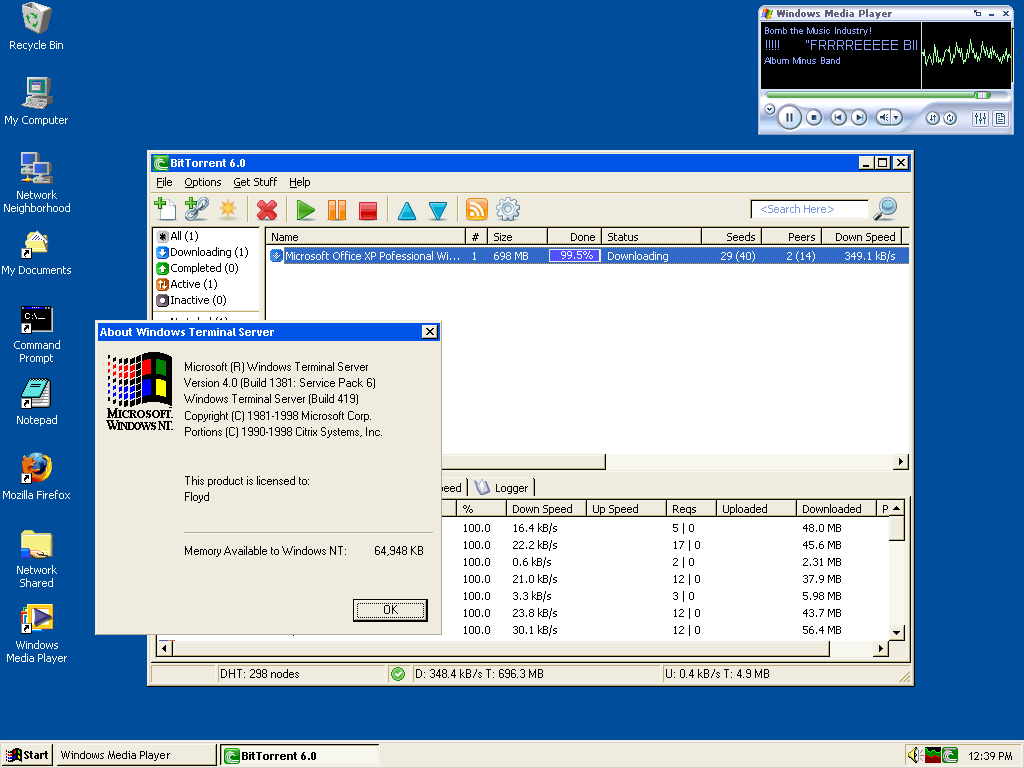This screenshot has height=768, width=1024.
Task: Click Add Torrent from URL icon
Action: click(196, 209)
